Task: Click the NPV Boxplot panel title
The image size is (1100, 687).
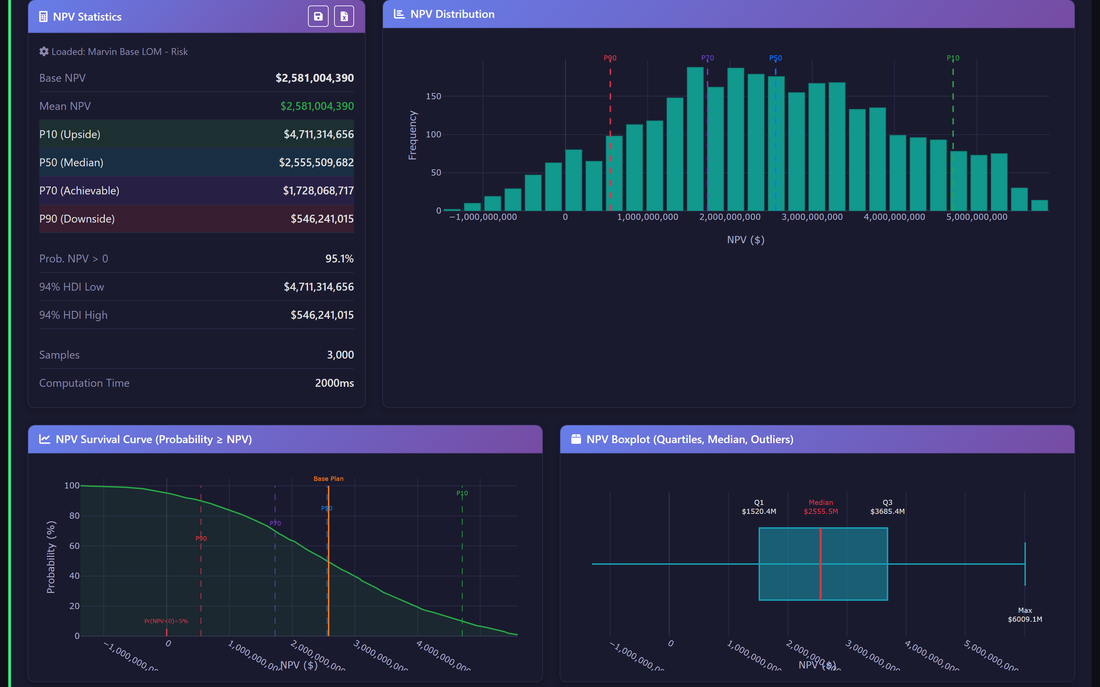Action: pos(690,439)
